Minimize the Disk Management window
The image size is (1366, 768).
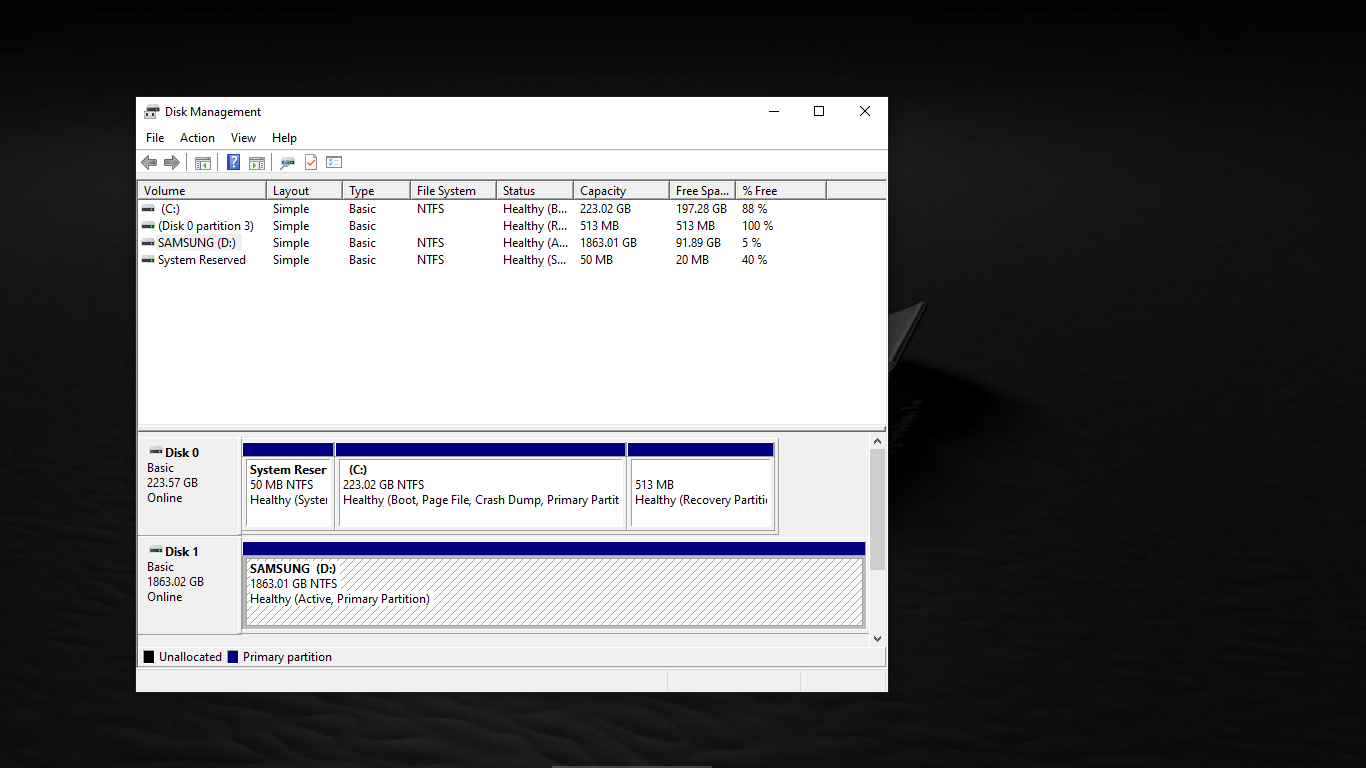pyautogui.click(x=773, y=111)
